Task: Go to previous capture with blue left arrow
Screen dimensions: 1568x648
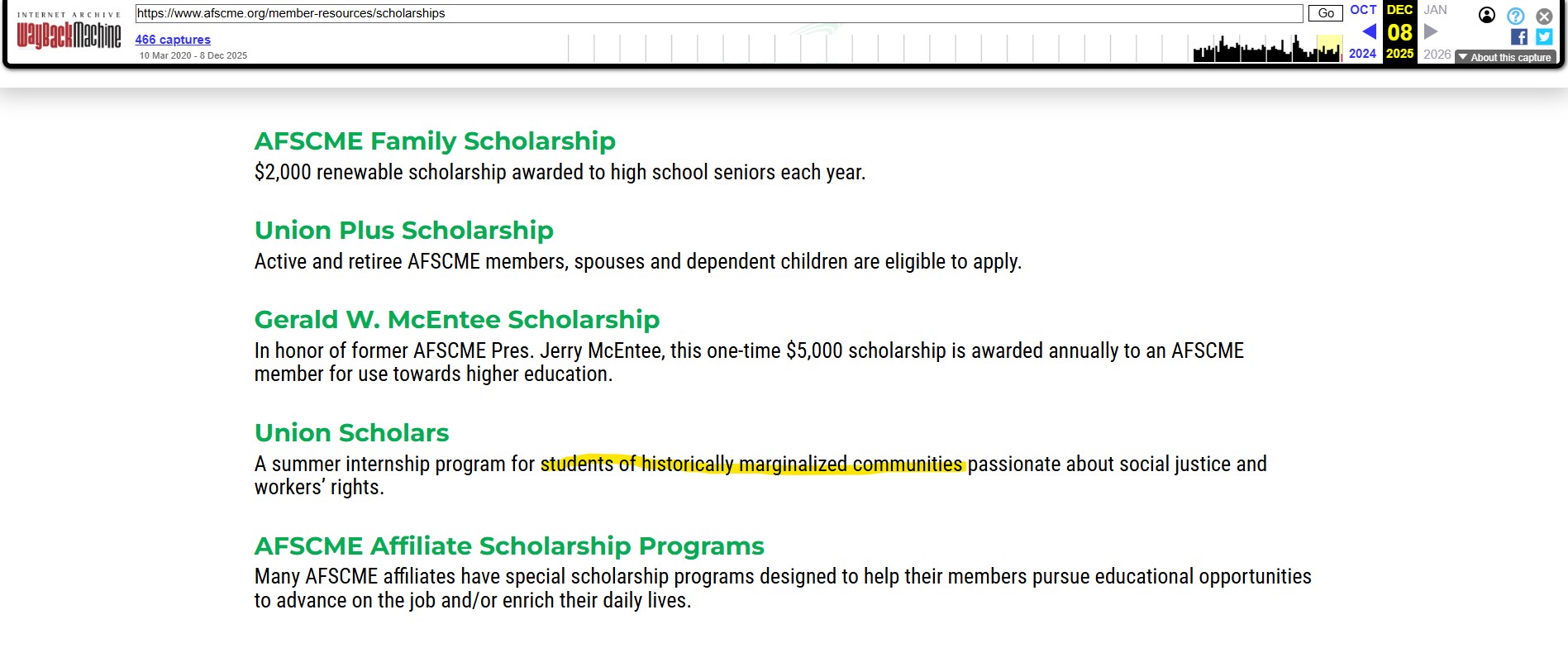Action: coord(1370,32)
